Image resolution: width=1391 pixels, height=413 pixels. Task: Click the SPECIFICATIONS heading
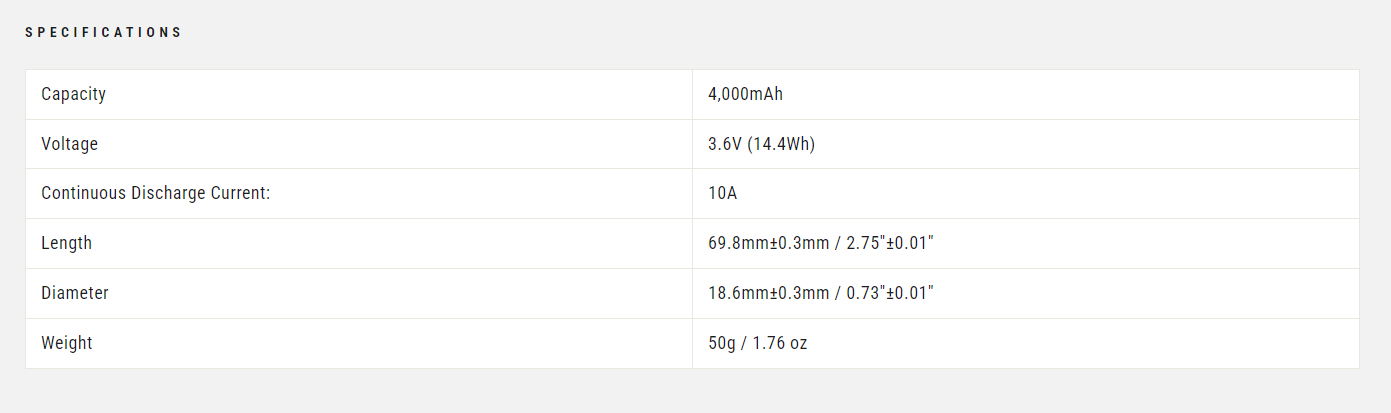pos(103,32)
